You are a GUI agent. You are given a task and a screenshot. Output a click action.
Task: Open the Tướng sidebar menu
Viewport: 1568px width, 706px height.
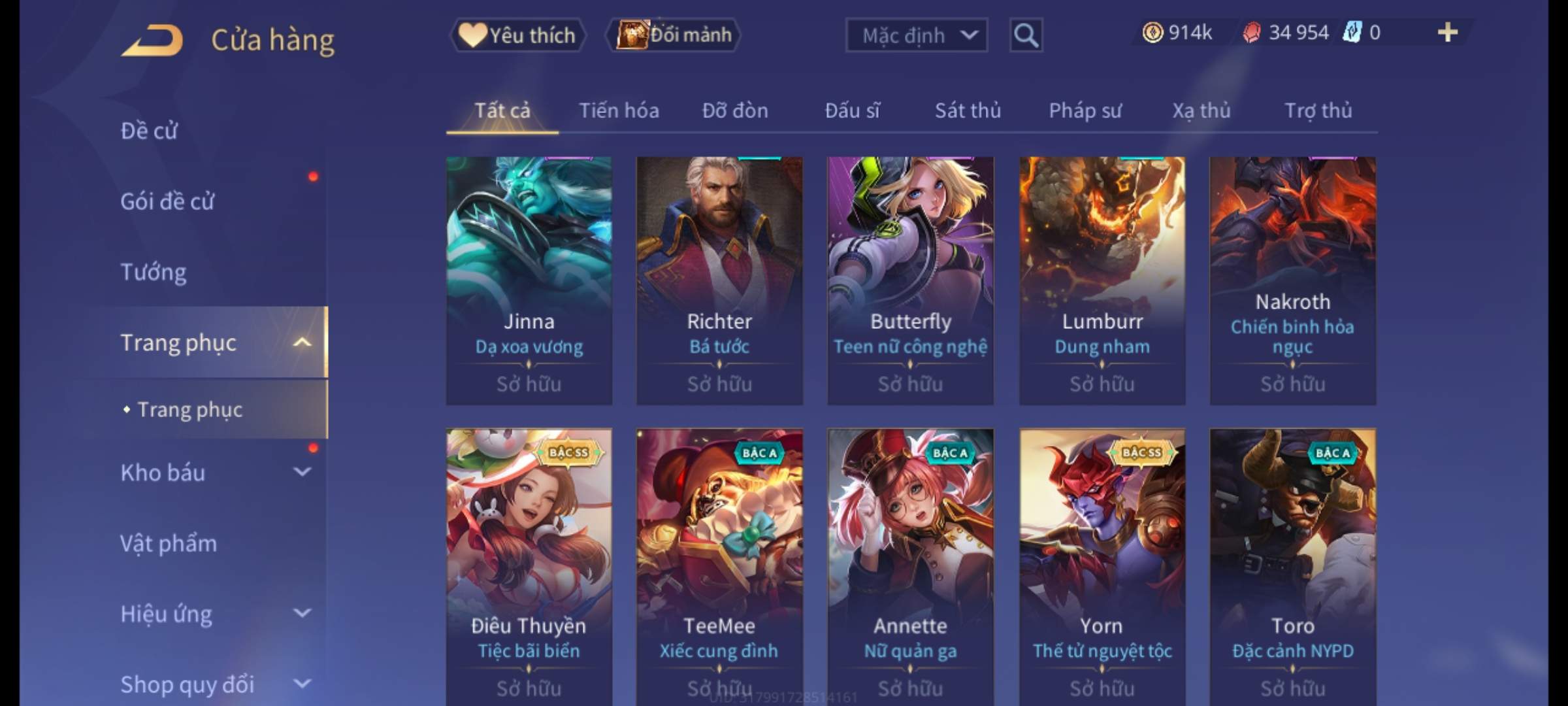[x=154, y=272]
